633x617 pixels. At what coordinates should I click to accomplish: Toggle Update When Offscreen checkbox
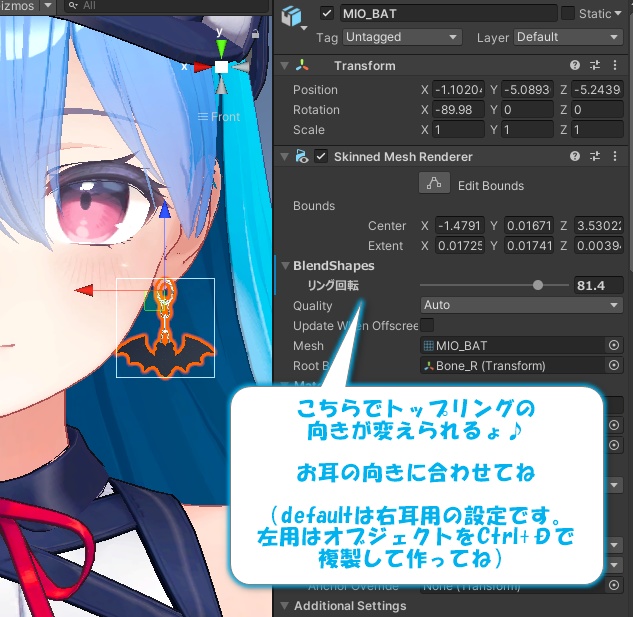427,325
